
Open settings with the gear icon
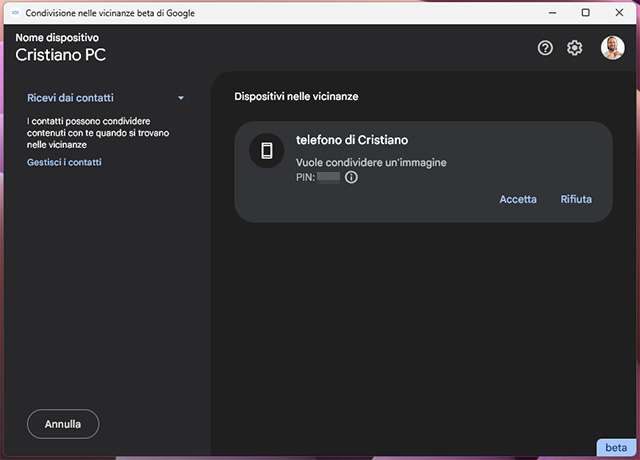[x=575, y=48]
